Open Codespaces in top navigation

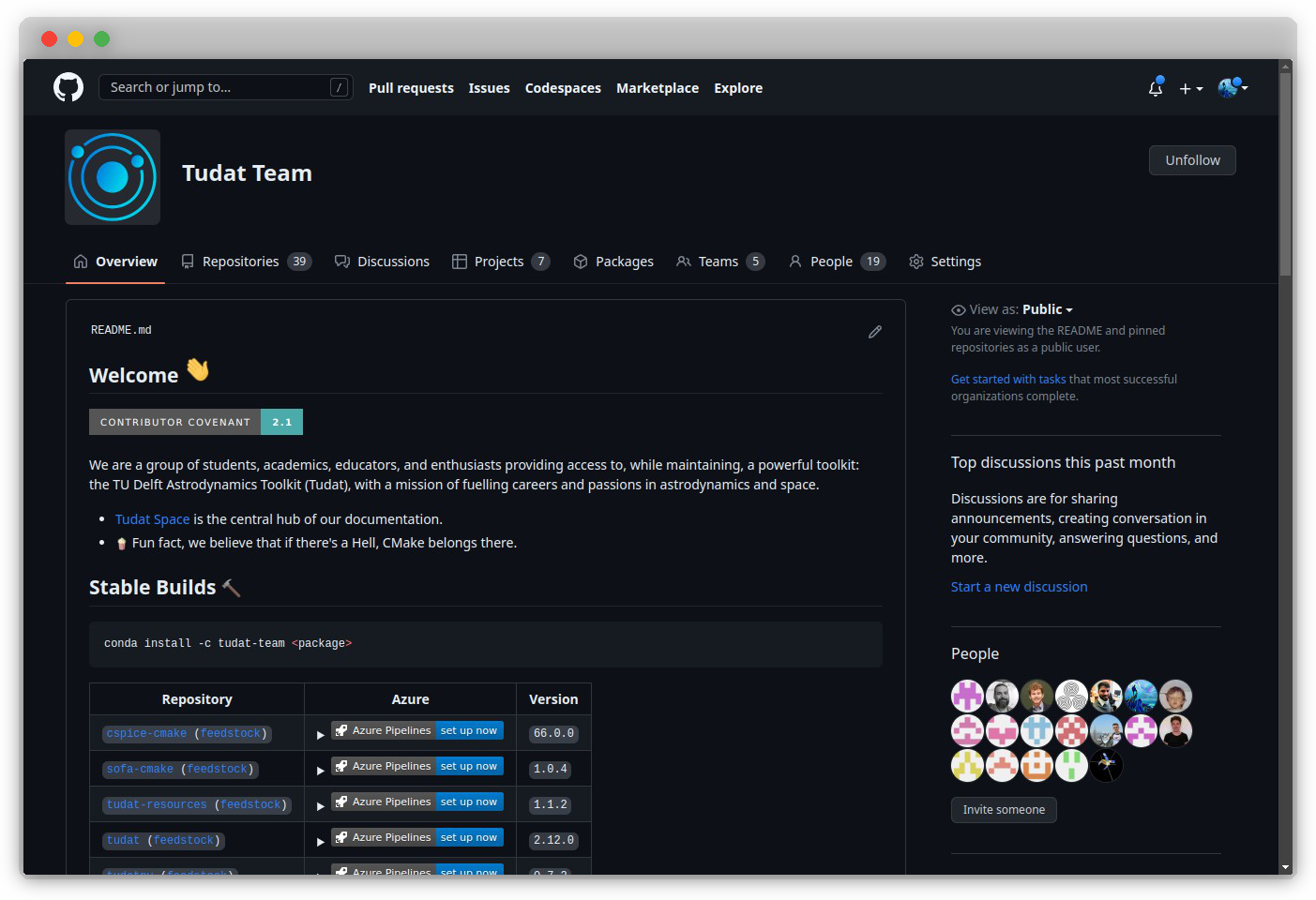click(x=563, y=88)
